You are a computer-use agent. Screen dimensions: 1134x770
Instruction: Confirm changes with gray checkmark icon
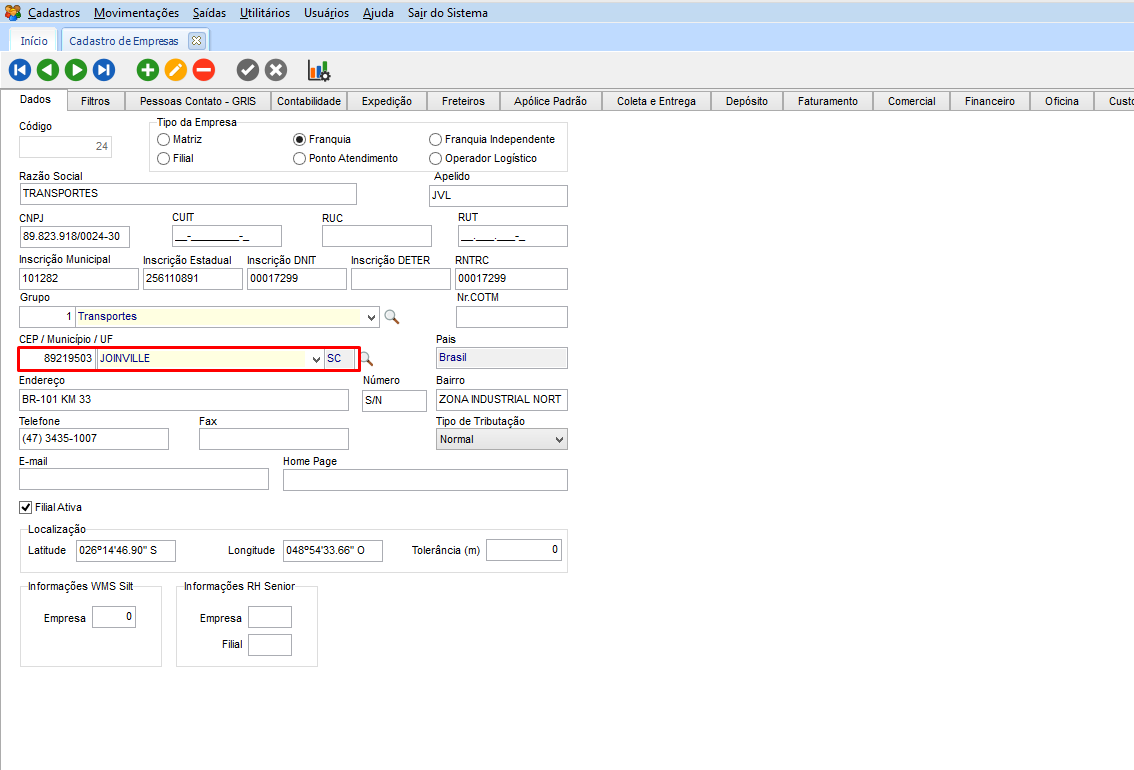click(x=248, y=70)
